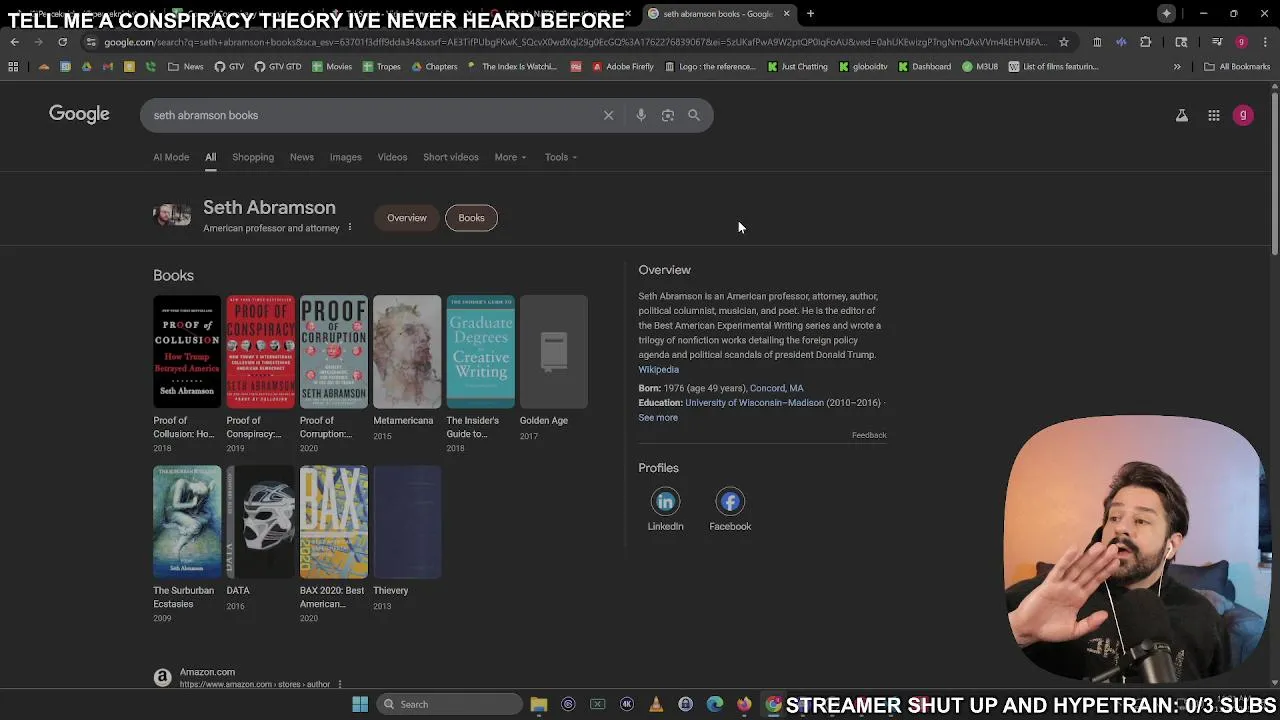Open the Metamericana book cover
Viewport: 1280px width, 720px height.
click(407, 352)
